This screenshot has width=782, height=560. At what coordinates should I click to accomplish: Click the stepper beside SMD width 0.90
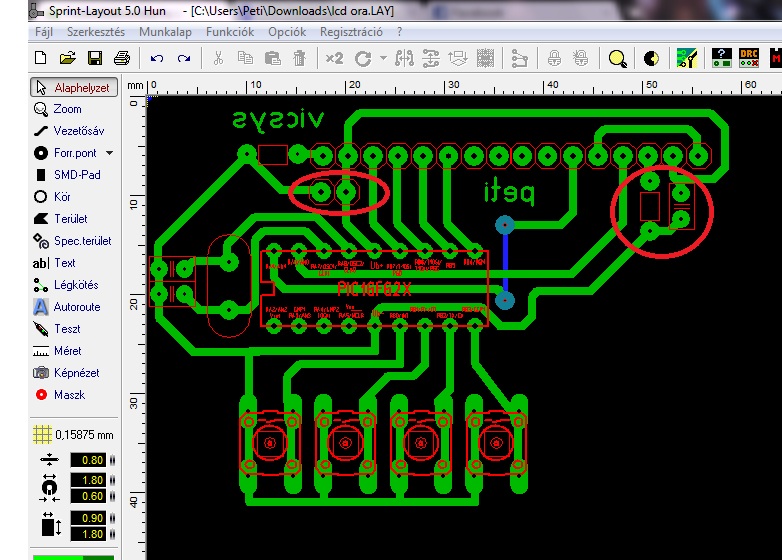tap(112, 518)
